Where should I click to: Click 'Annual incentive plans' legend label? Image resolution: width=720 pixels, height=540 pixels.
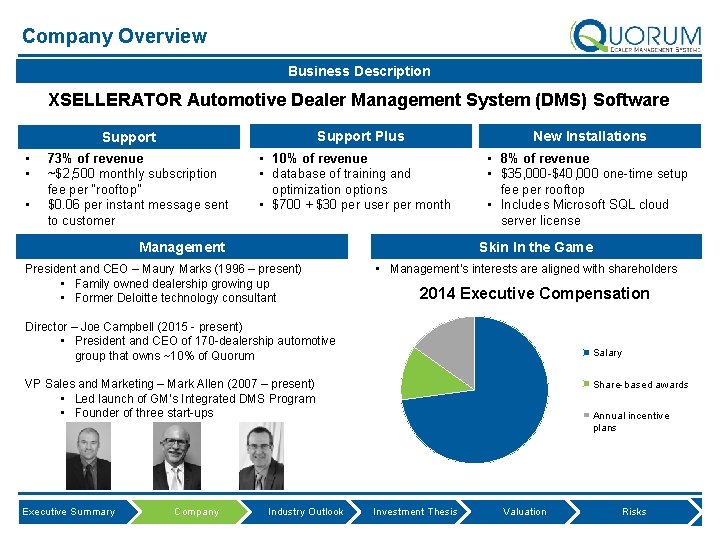coord(631,422)
